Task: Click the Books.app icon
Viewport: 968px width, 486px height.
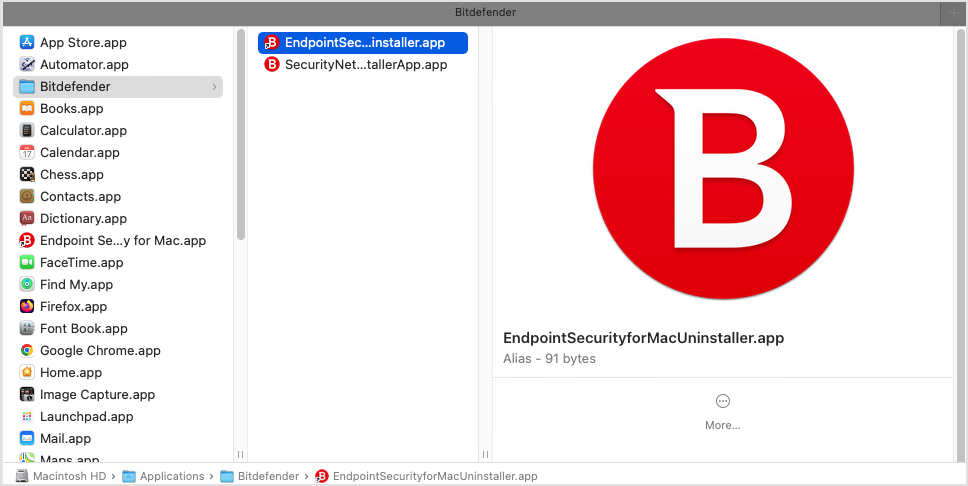Action: [27, 109]
